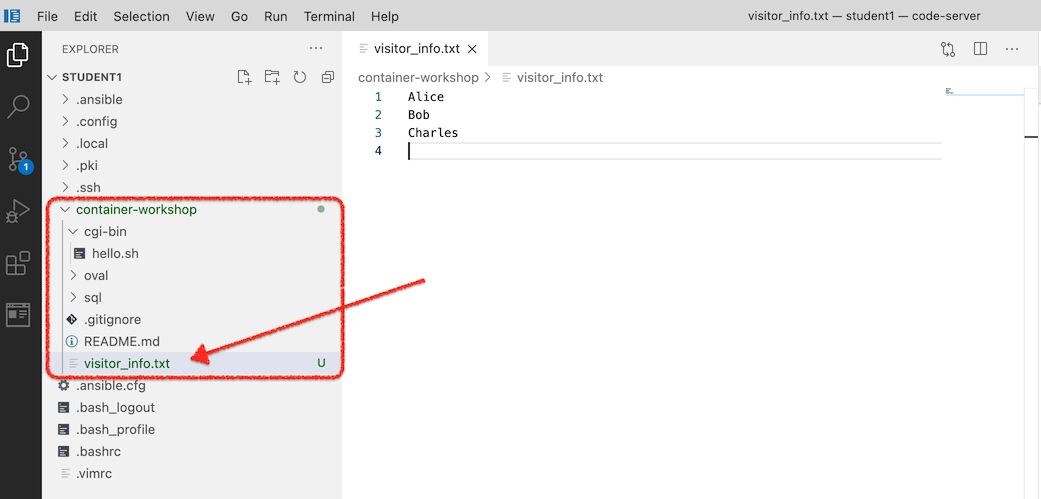Open hello.sh file in the tree
The image size is (1041, 499).
point(115,253)
